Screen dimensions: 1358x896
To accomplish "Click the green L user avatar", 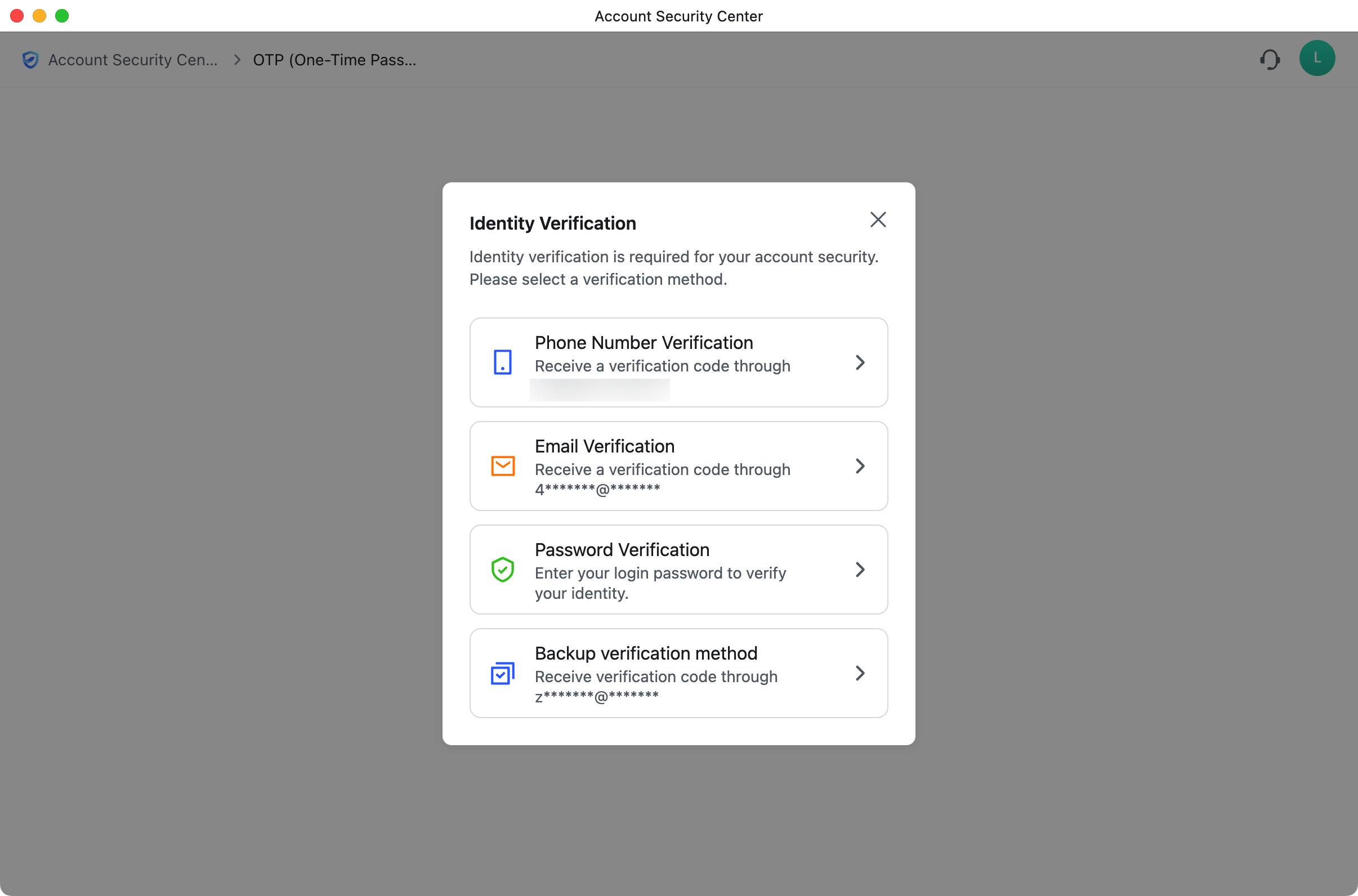I will 1317,59.
